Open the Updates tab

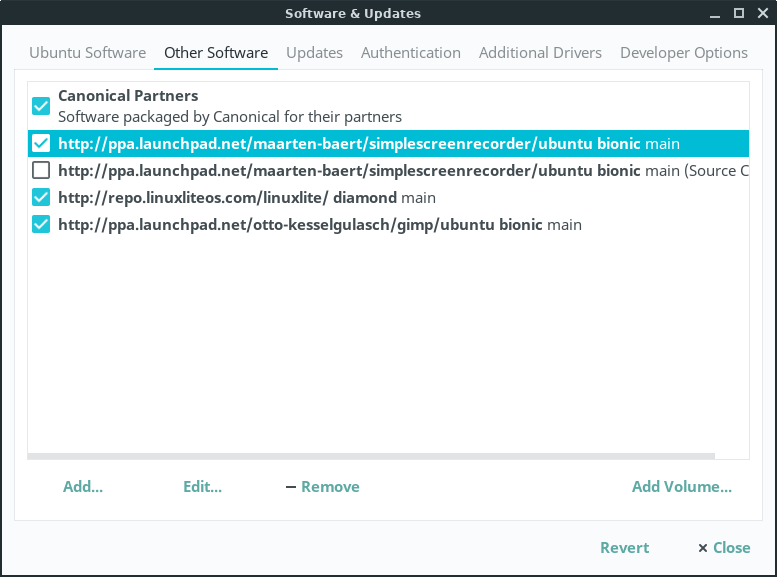click(x=314, y=53)
